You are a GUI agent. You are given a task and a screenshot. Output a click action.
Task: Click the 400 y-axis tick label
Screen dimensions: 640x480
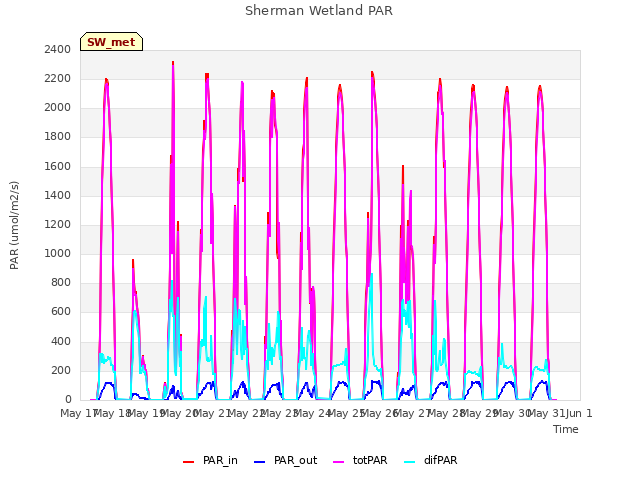click(61, 341)
